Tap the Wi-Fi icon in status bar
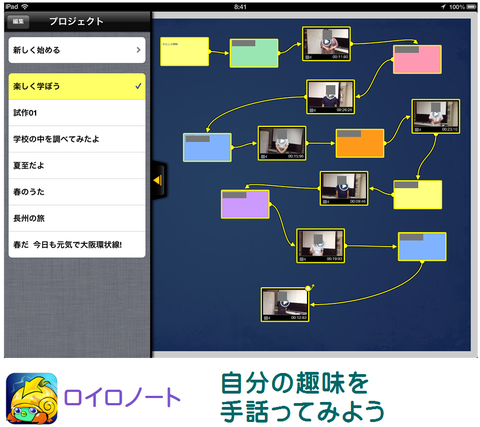This screenshot has width=480, height=427. [x=25, y=7]
